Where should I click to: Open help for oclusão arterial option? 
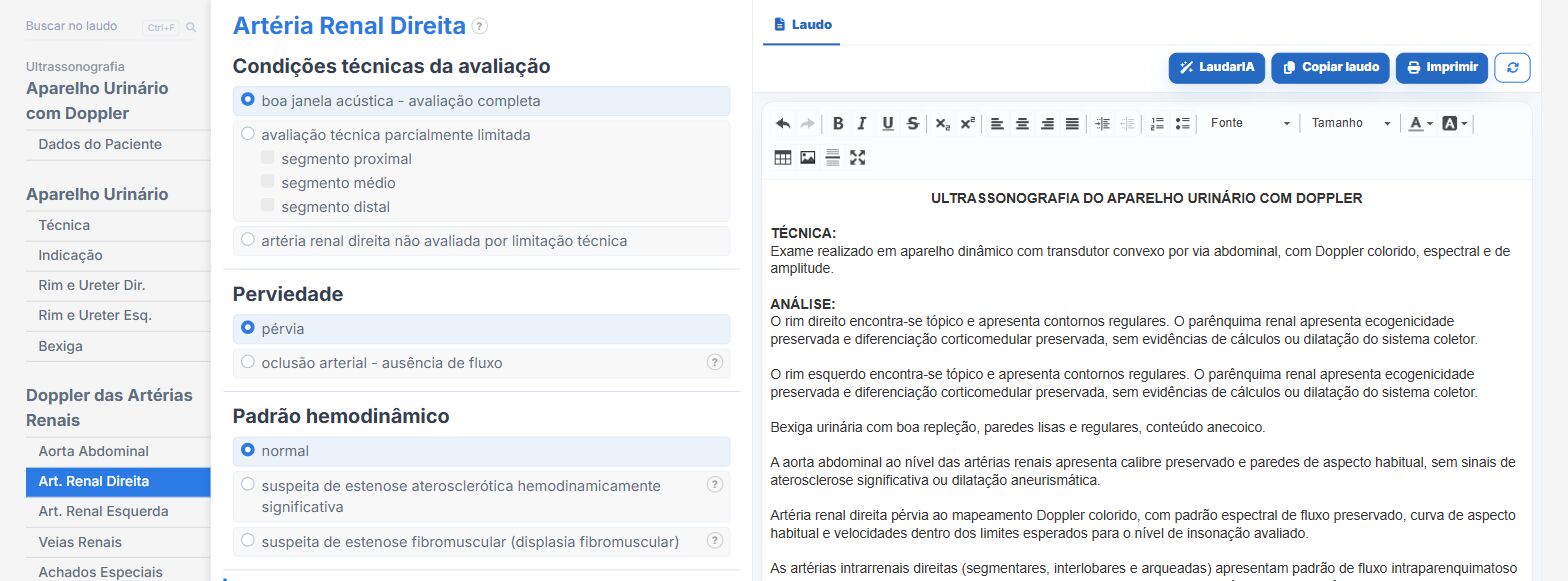point(715,362)
